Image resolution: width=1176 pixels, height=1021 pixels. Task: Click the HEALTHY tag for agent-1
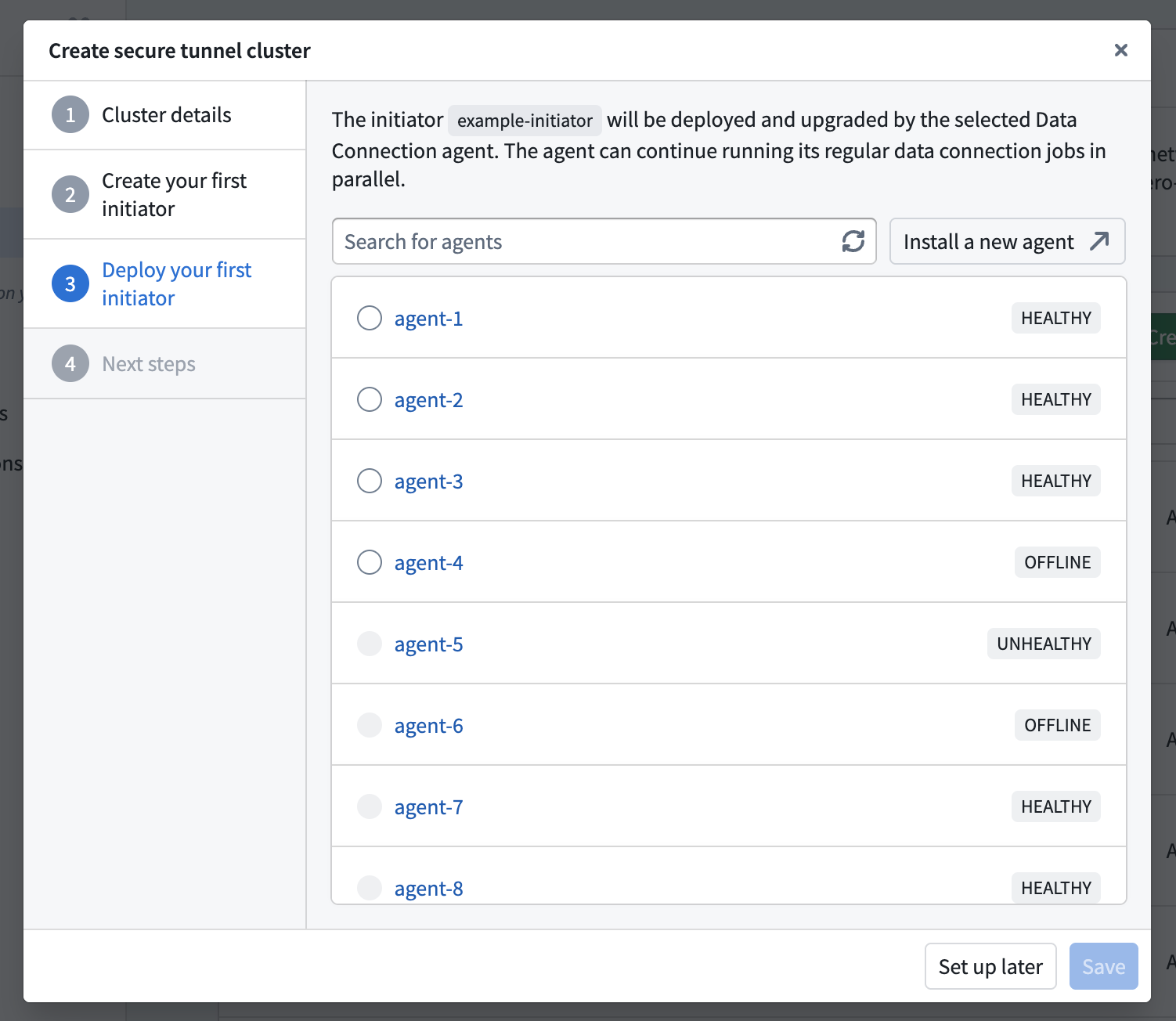pos(1055,318)
